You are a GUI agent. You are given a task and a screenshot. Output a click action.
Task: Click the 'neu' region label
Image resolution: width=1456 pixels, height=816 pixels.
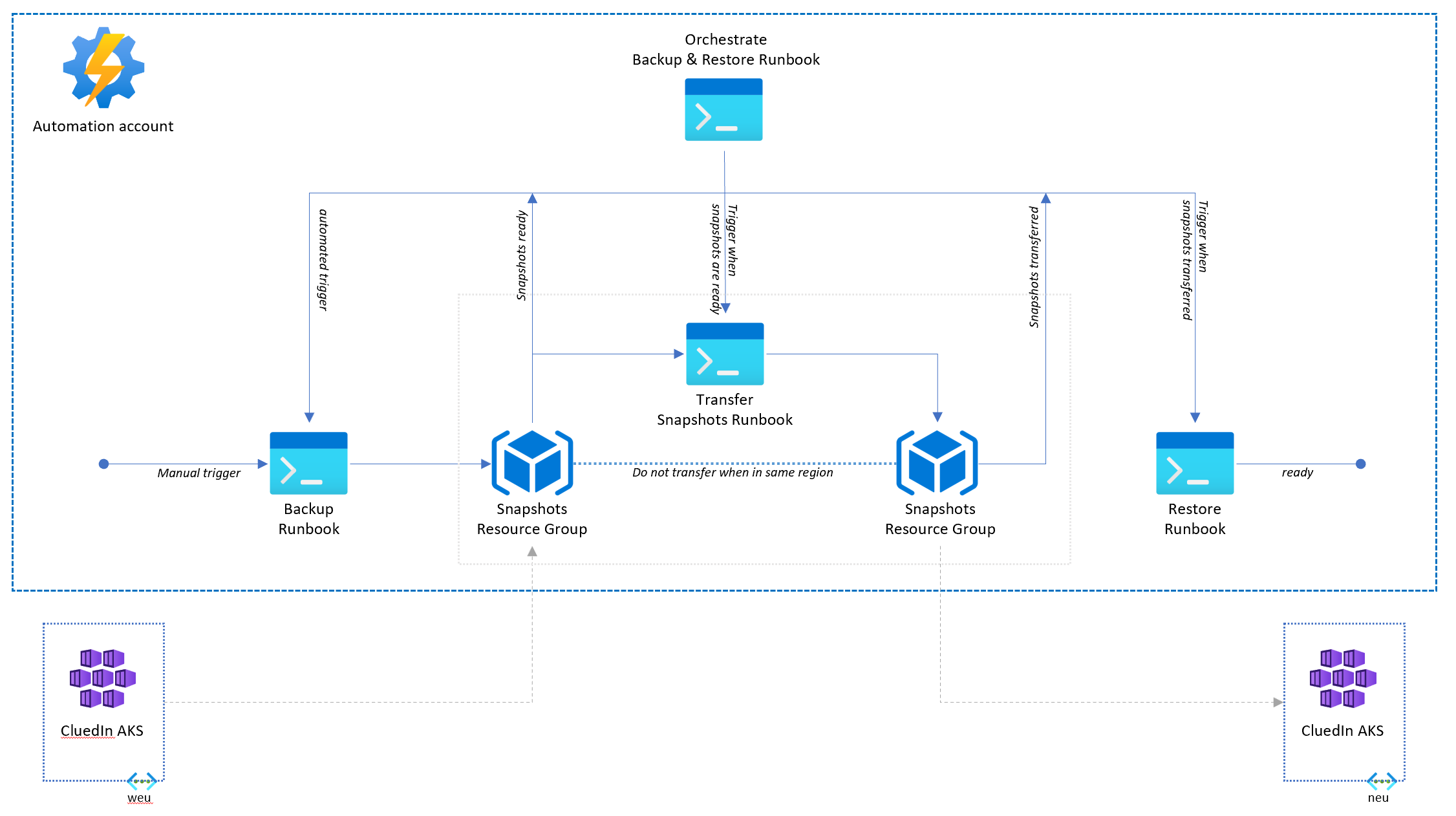coord(1378,798)
